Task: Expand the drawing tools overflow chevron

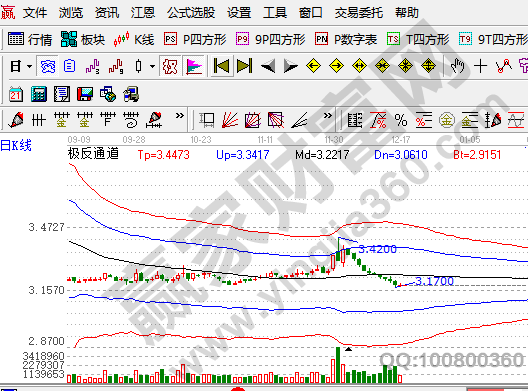Action: (180, 116)
